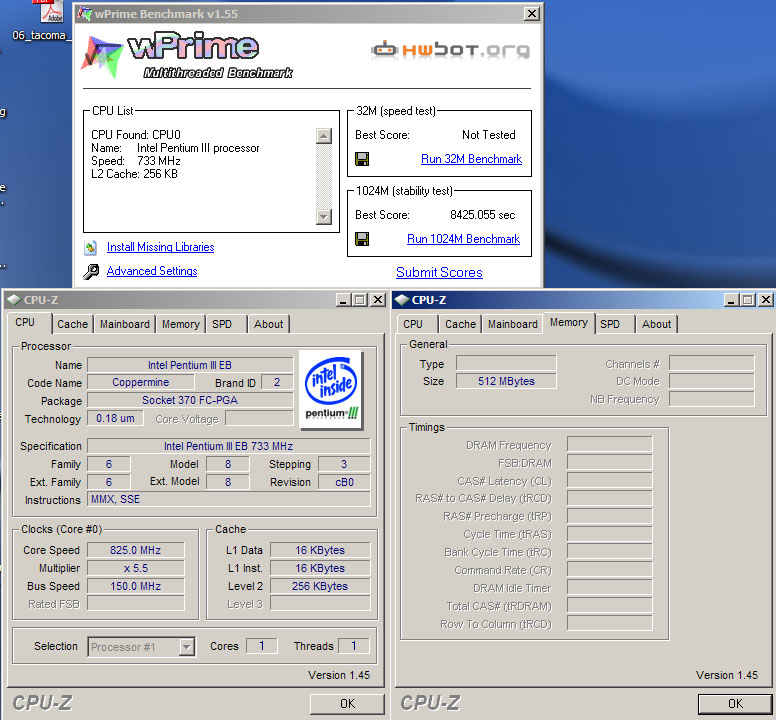
Task: Click the Technology 0.18 um field
Action: [115, 418]
